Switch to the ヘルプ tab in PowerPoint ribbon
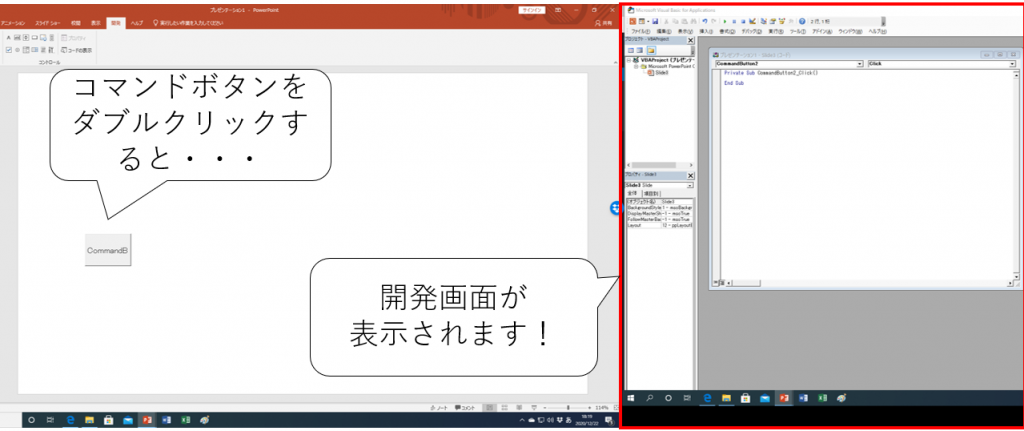 click(x=136, y=22)
